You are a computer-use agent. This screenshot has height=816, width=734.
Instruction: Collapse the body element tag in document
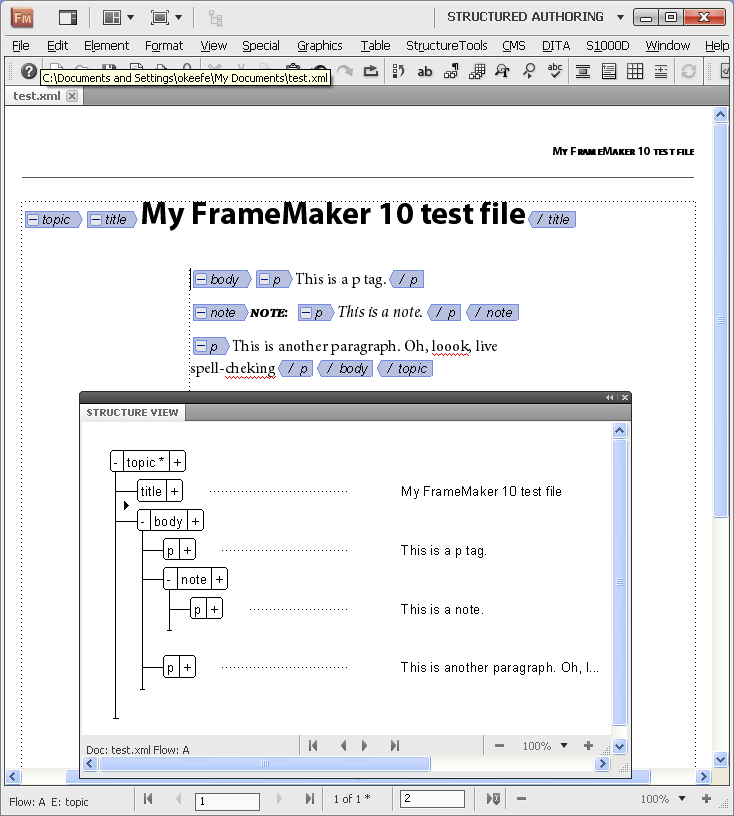pos(201,279)
